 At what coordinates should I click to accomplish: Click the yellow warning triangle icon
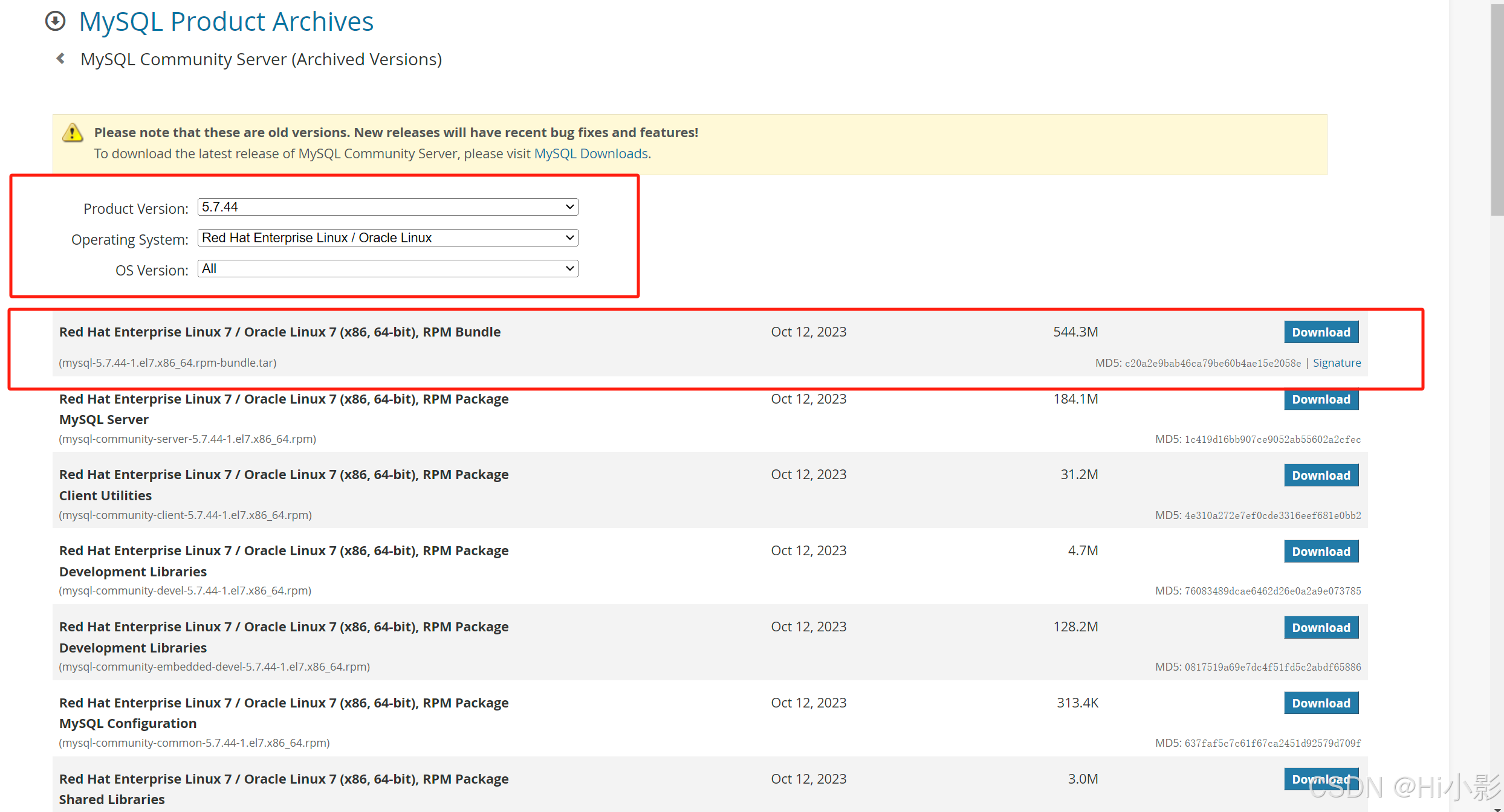tap(73, 132)
